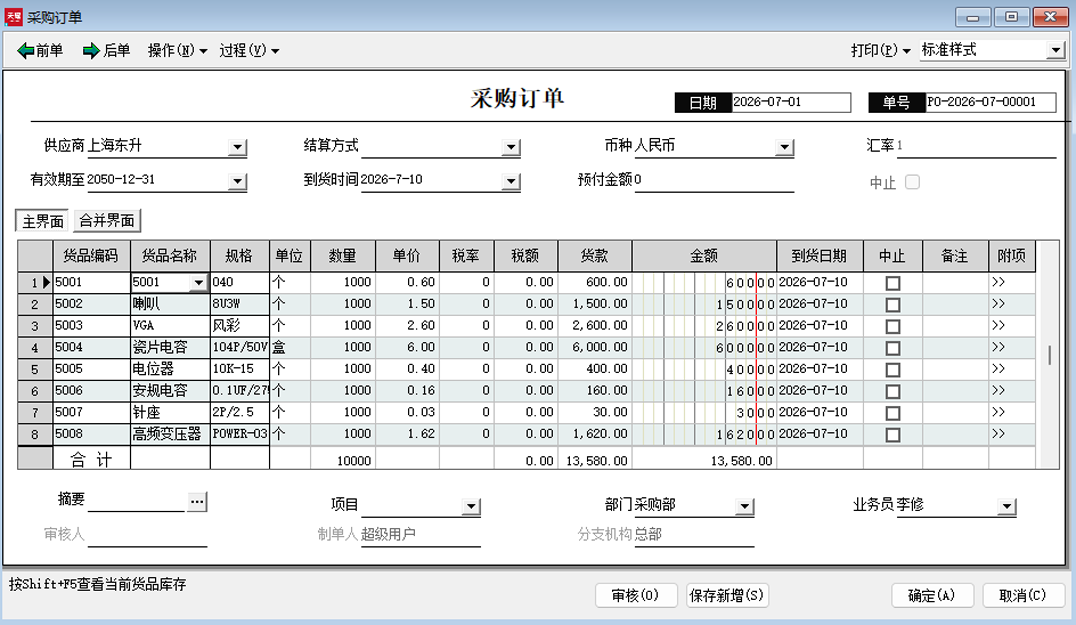Expand the 项目 dropdown

click(x=471, y=507)
